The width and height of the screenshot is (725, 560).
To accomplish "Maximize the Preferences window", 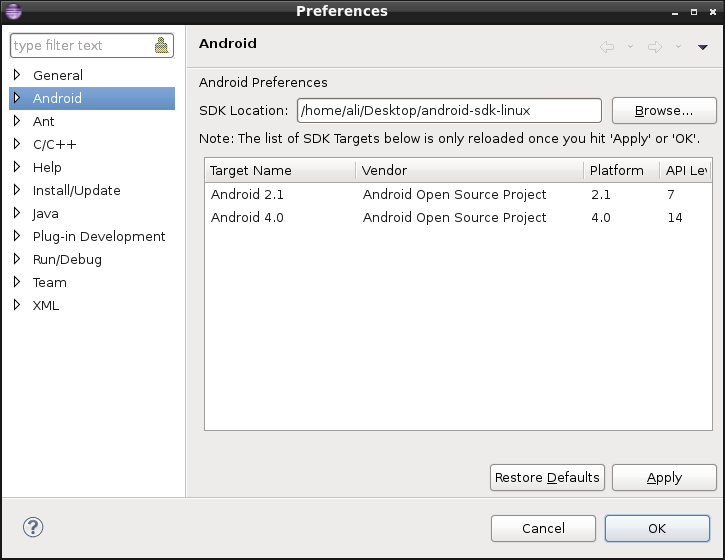I will 694,12.
